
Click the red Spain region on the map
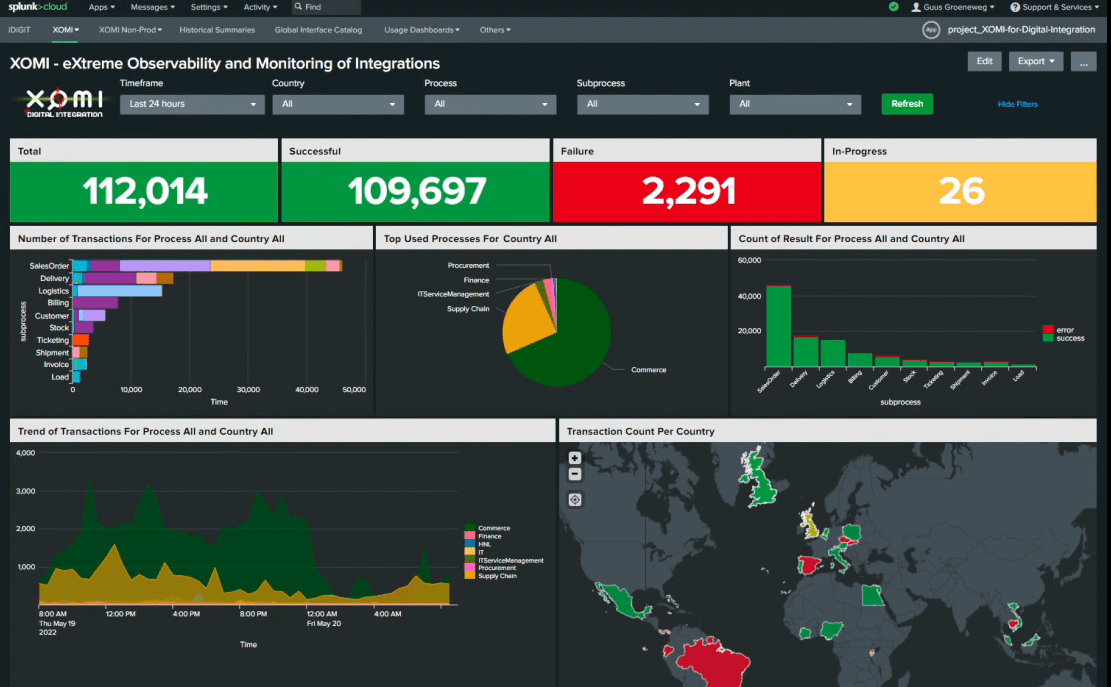[808, 565]
